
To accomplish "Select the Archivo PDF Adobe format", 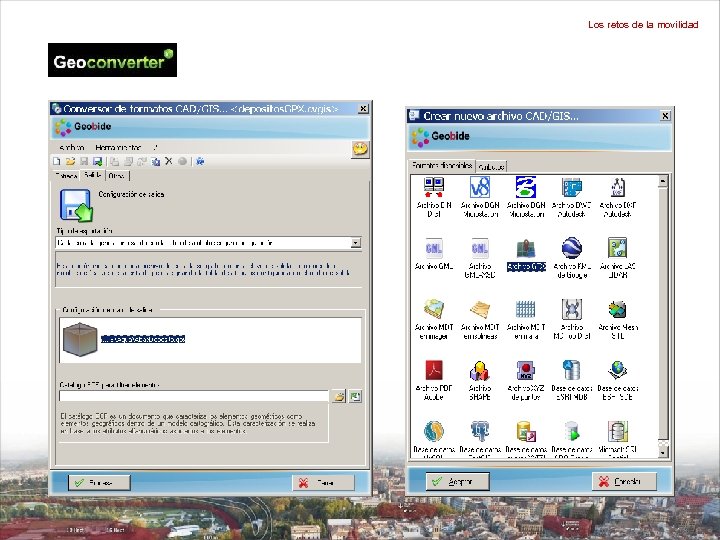I will [433, 371].
